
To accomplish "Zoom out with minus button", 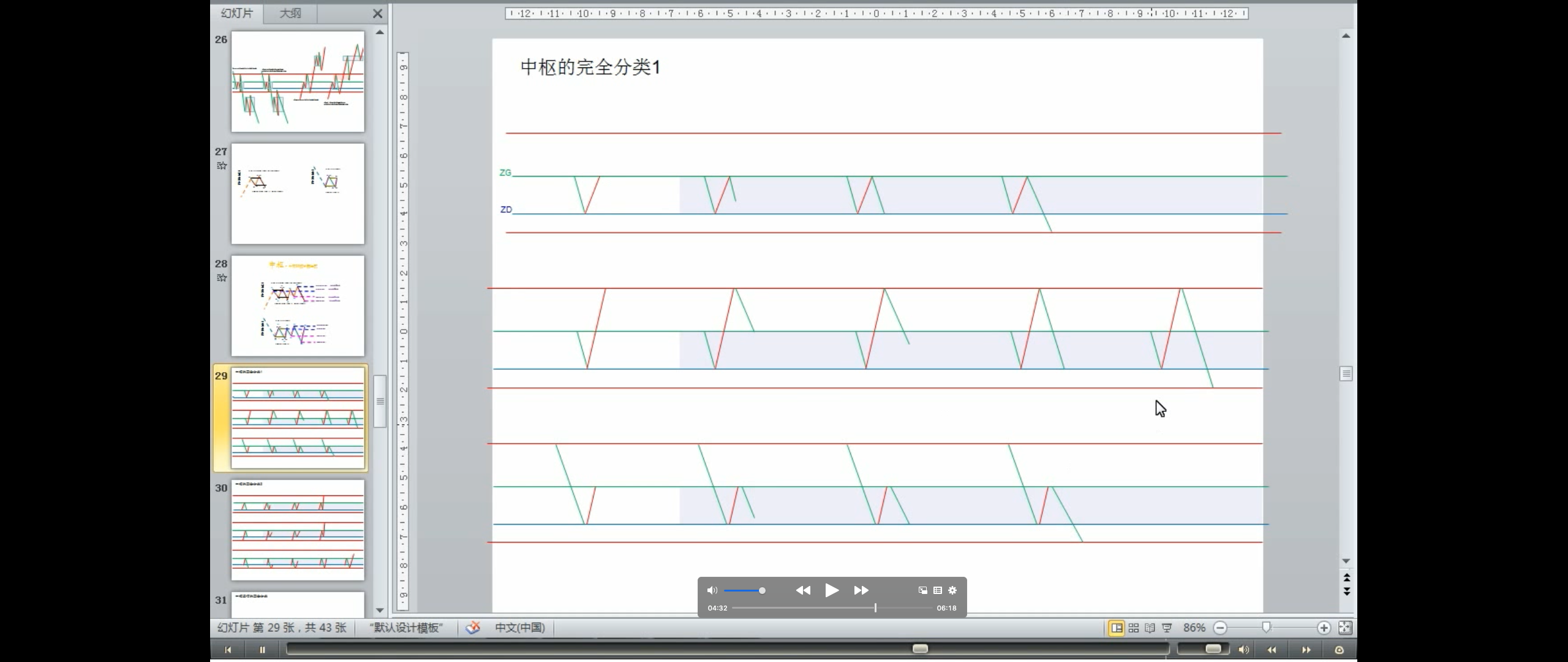I will pos(1220,628).
